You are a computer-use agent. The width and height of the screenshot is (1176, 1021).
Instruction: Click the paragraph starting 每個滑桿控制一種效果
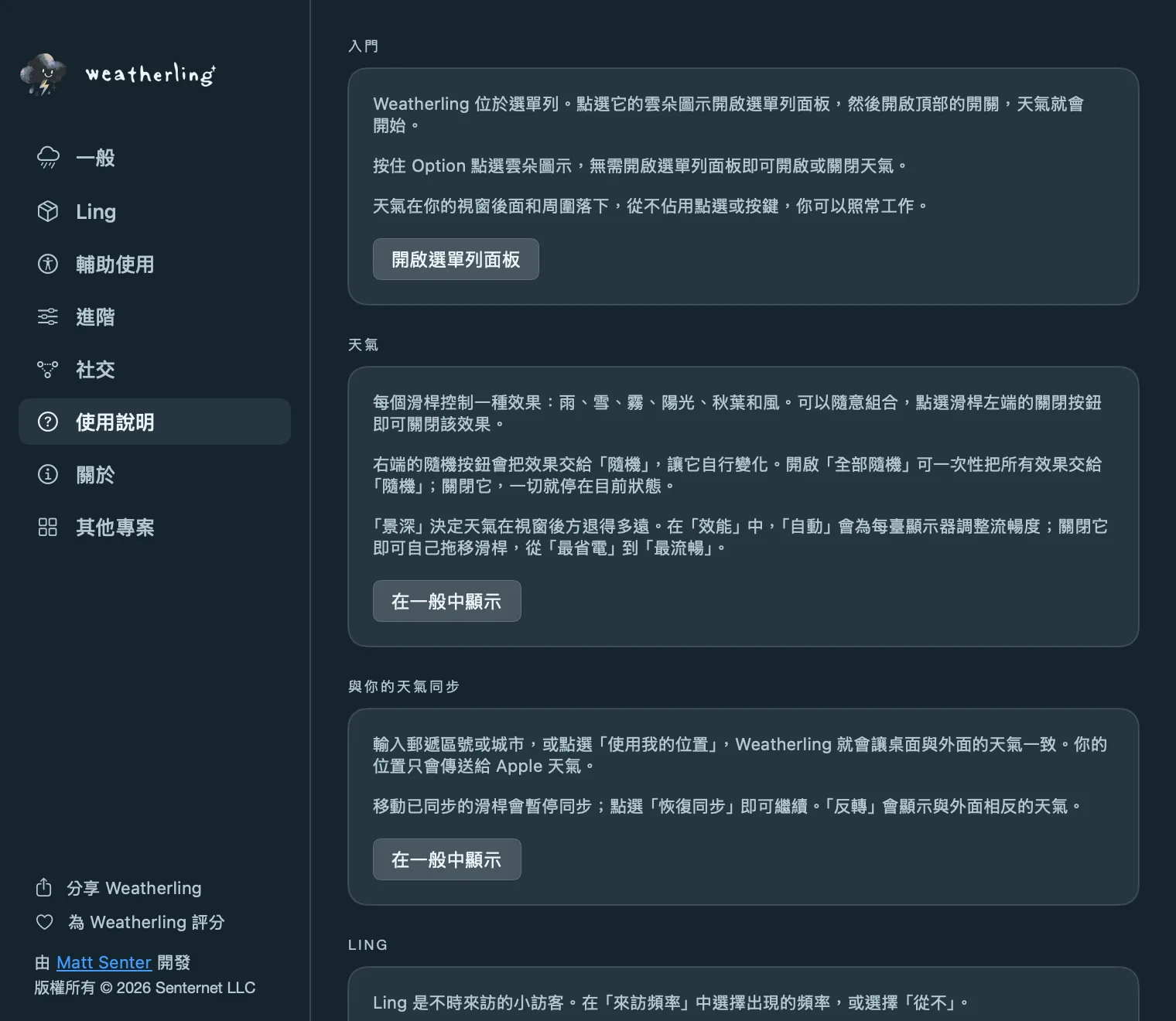[x=737, y=413]
